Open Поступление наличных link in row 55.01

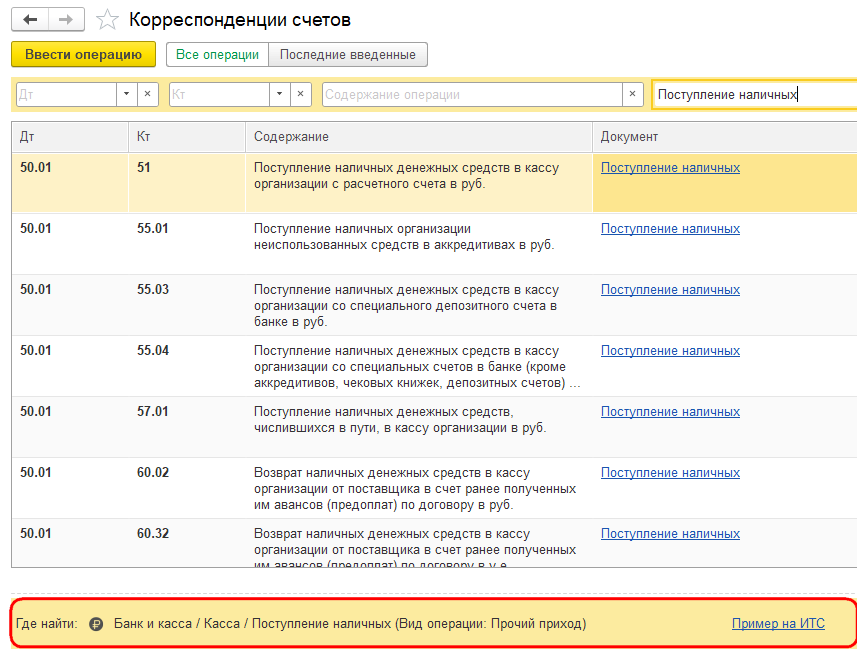[x=671, y=229]
